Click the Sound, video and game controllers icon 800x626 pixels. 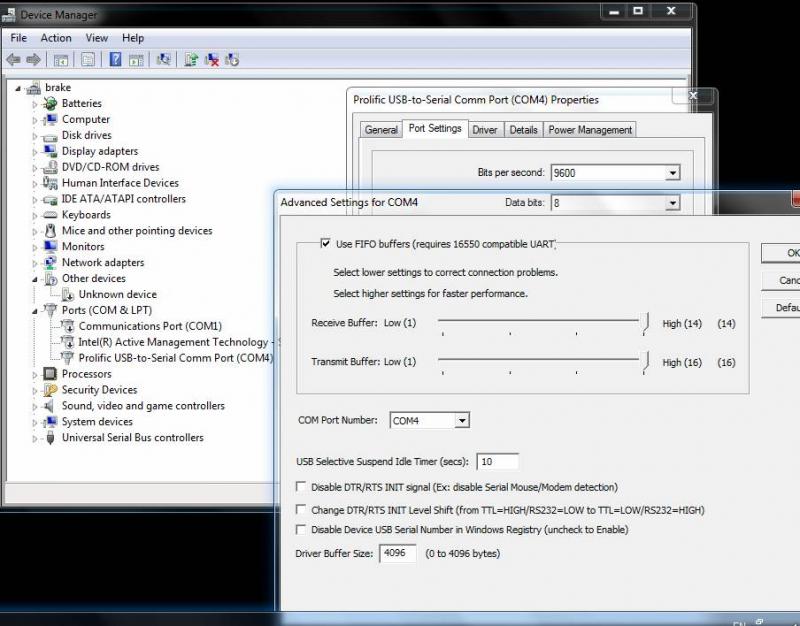49,406
